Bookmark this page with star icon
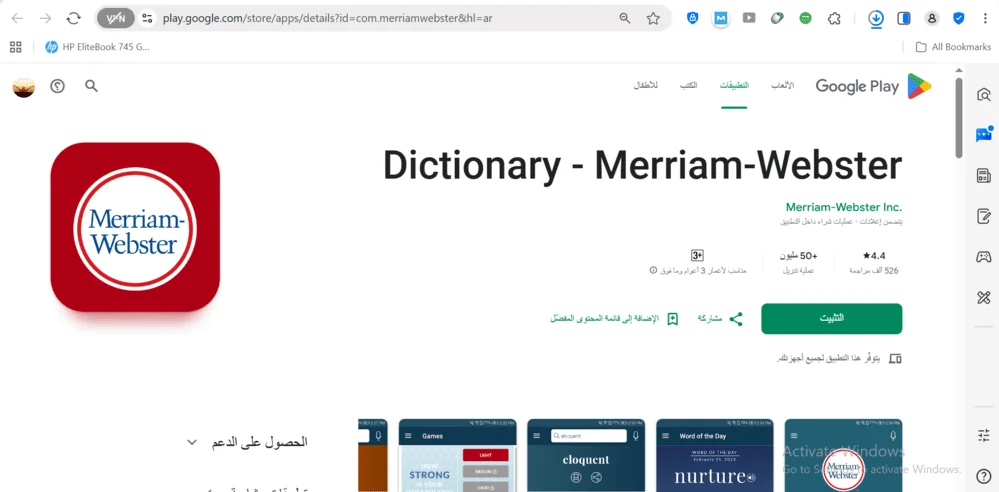 click(653, 18)
